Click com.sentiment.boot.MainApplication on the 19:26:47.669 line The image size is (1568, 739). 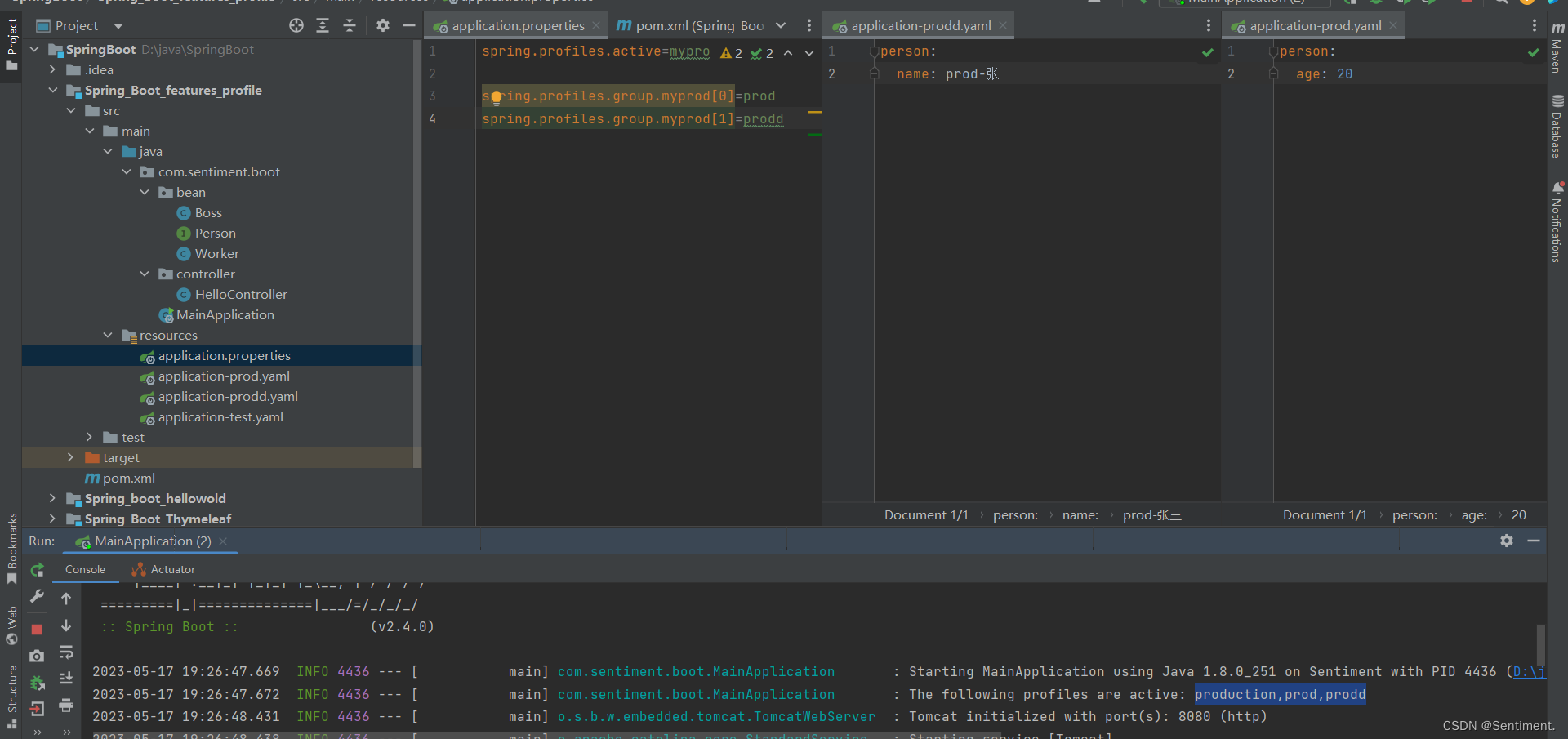click(696, 672)
